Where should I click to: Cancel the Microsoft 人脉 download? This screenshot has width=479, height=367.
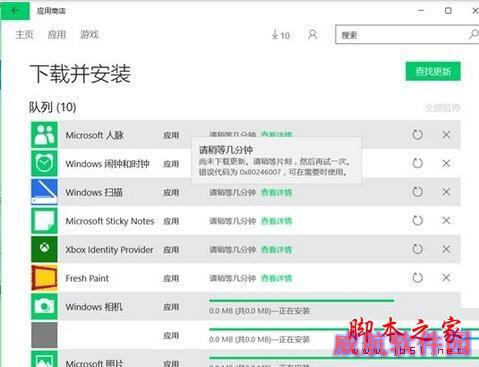[x=446, y=135]
